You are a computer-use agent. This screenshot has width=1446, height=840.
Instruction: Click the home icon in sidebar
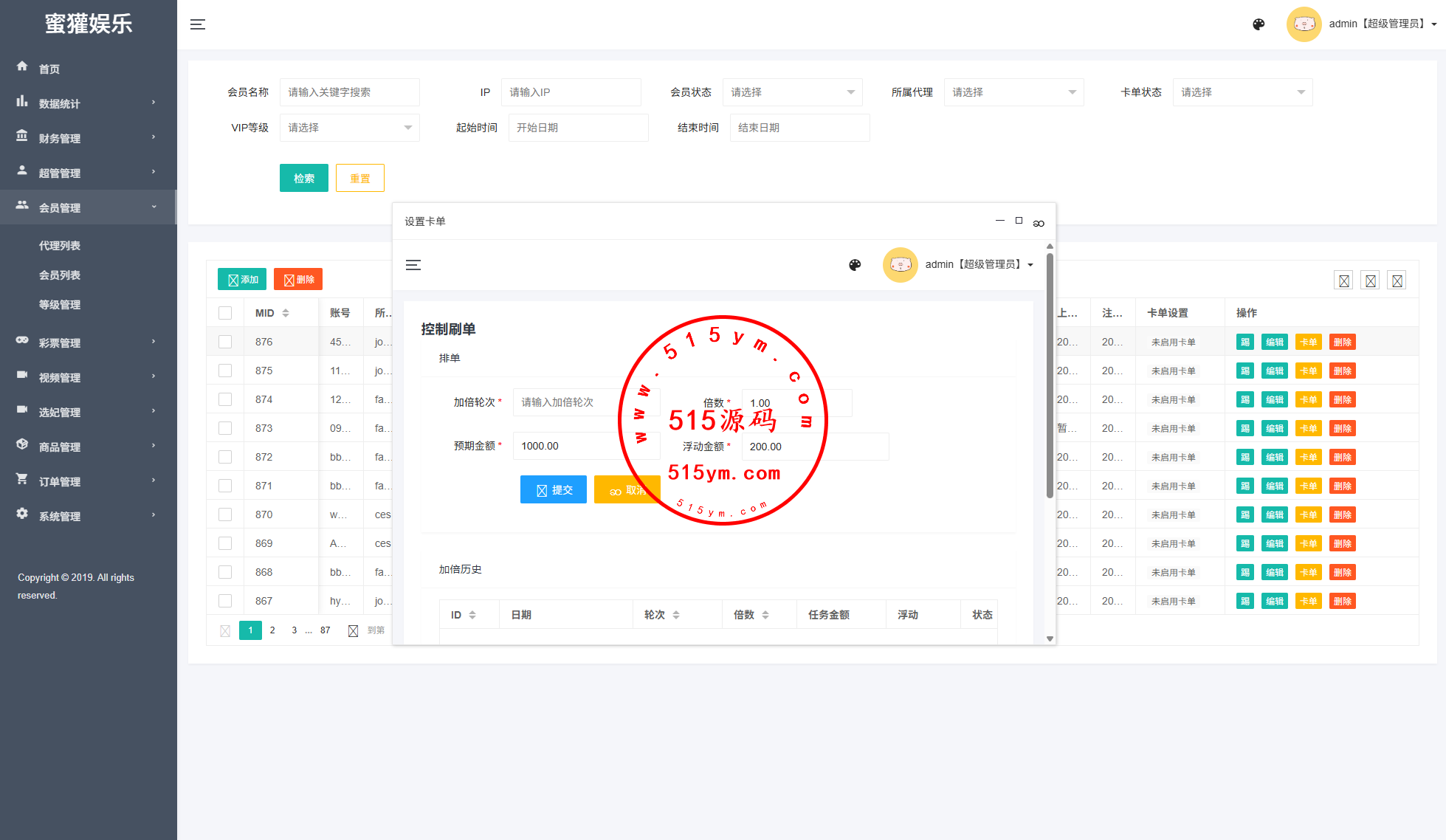[22, 66]
